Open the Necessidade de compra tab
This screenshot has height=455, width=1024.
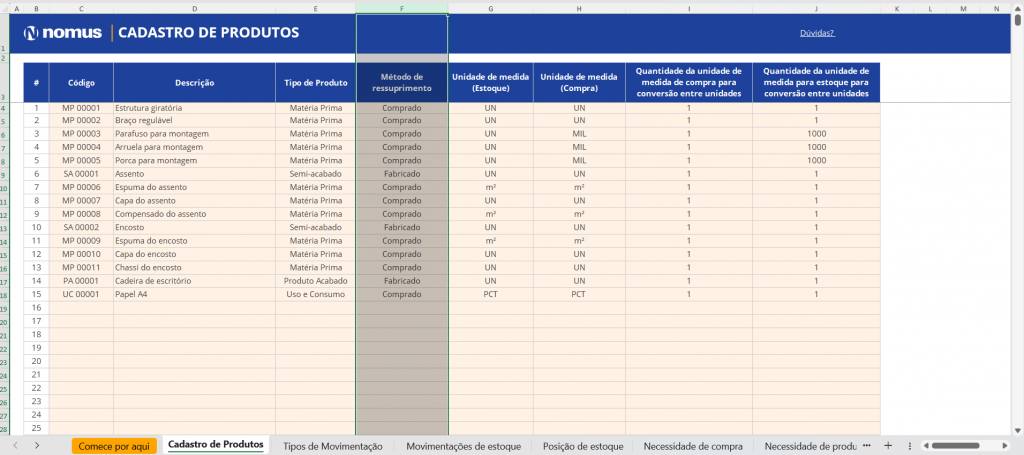point(693,446)
